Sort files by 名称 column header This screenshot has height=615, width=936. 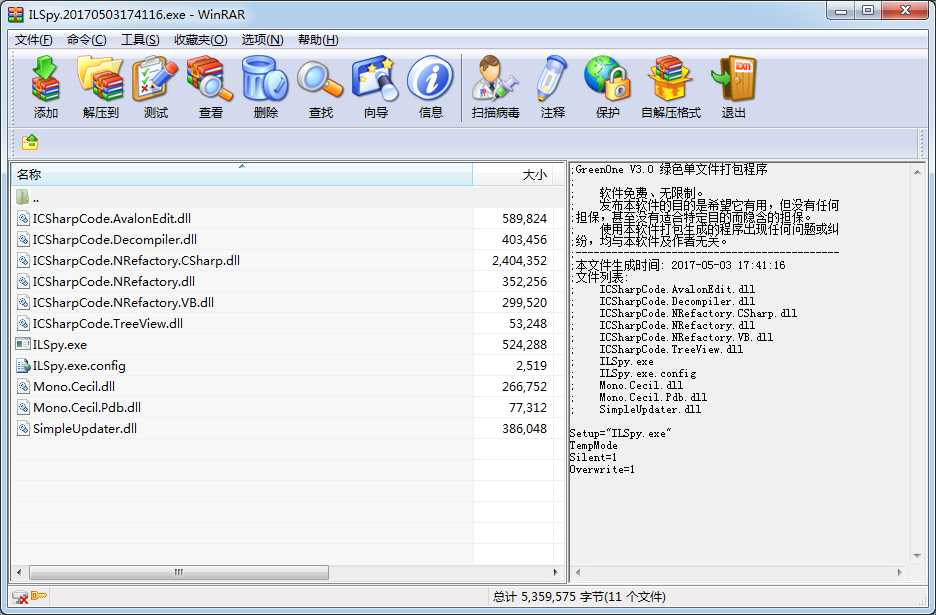242,174
